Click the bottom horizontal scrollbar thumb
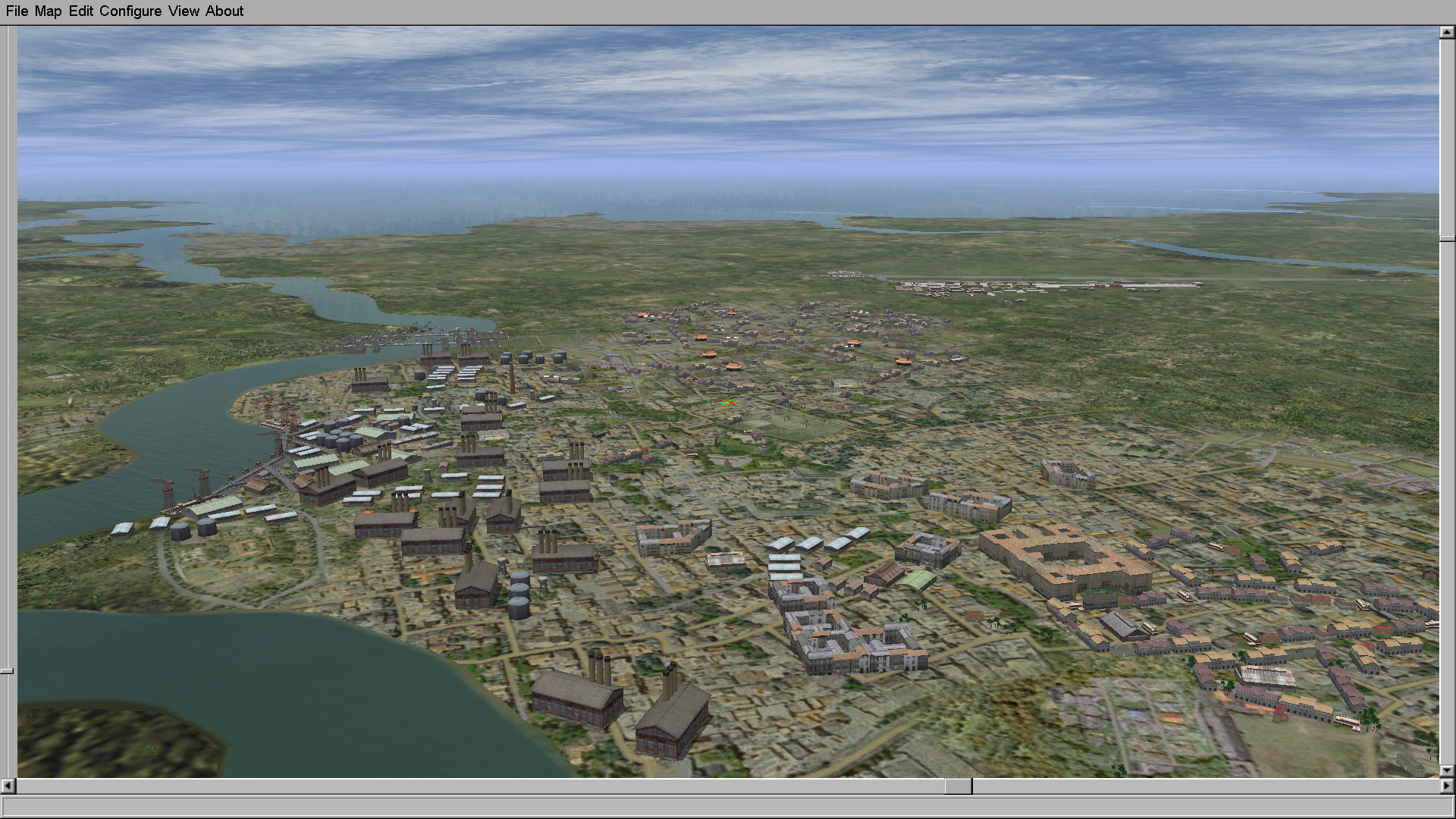1456x819 pixels. click(959, 786)
